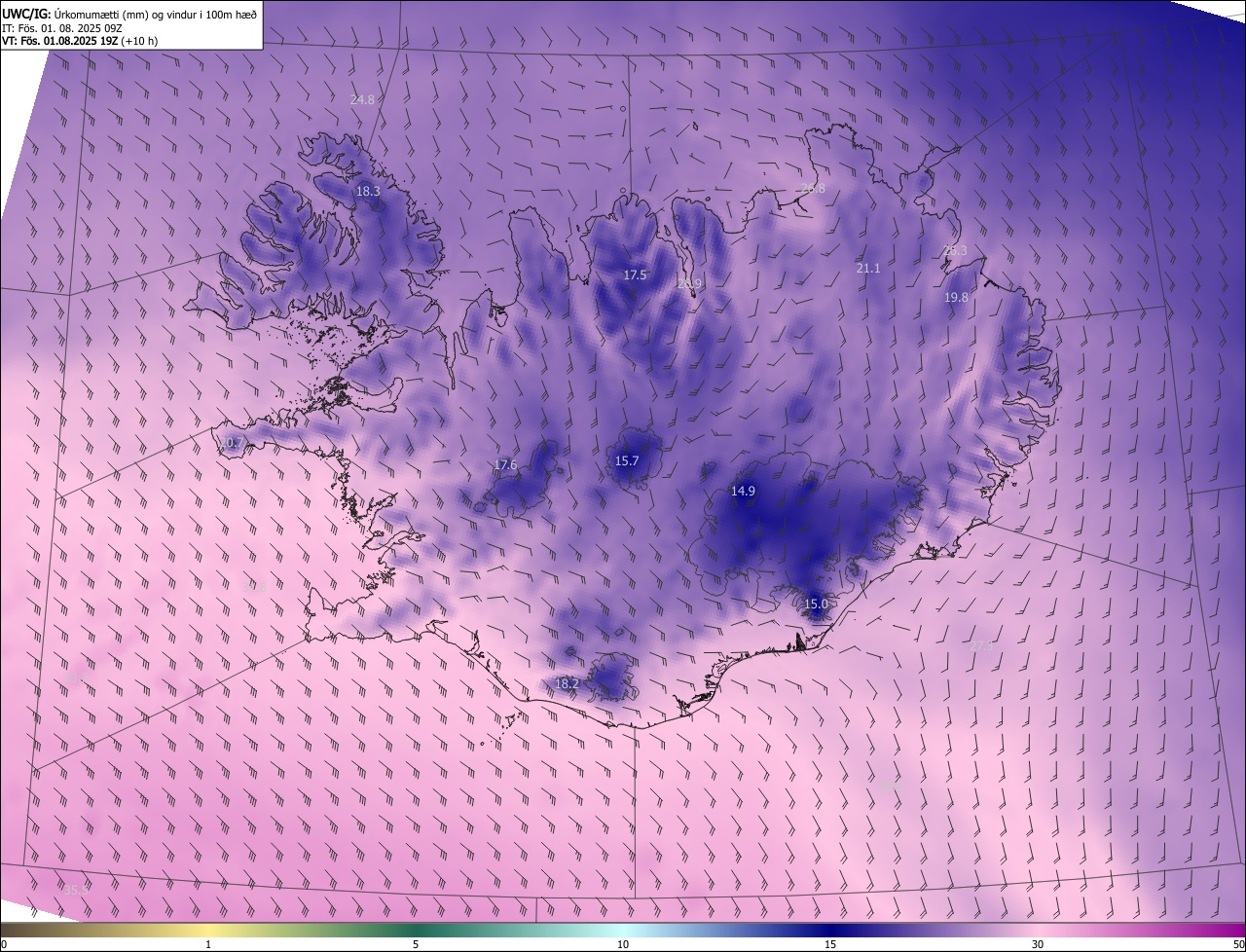Click the 19.8 value label on the map
The width and height of the screenshot is (1246, 952).
tap(957, 298)
